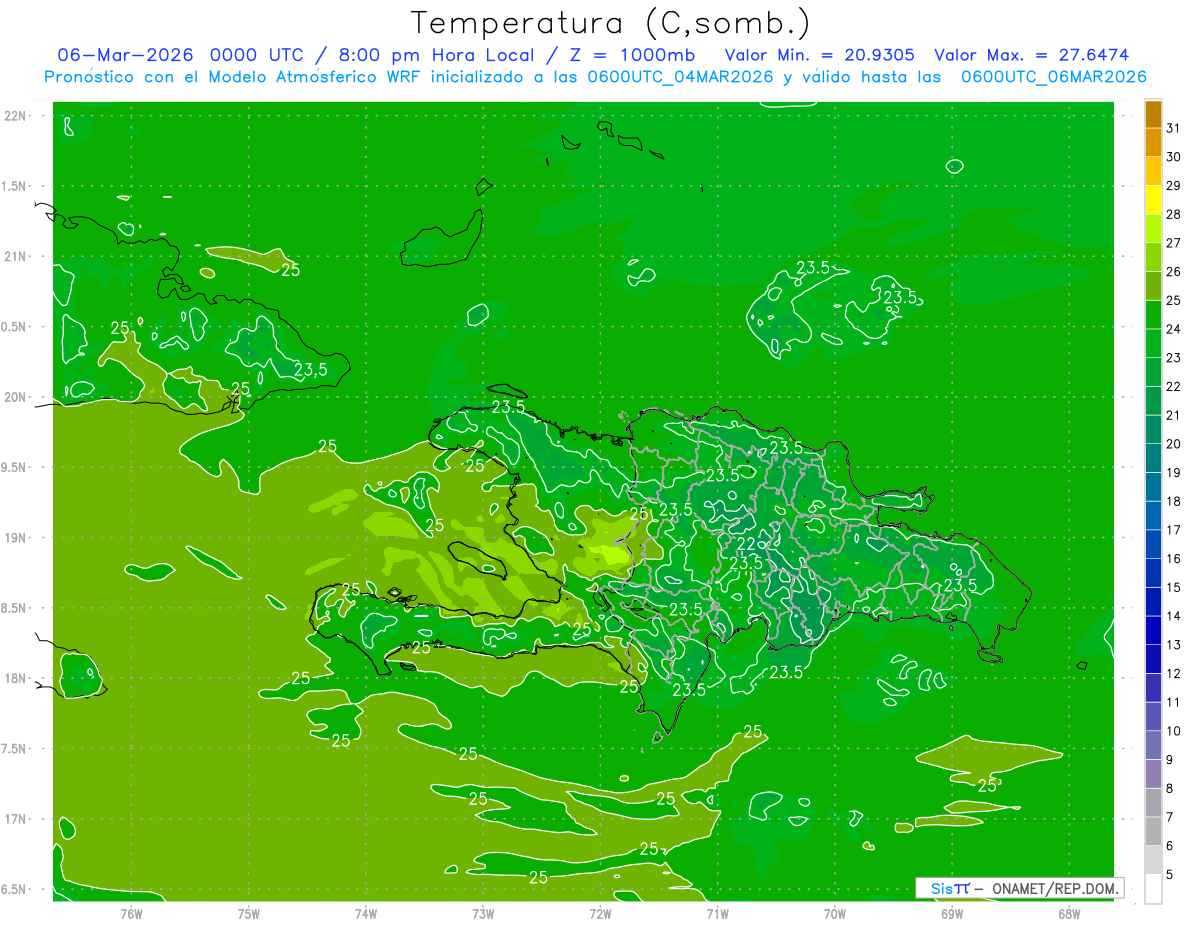1200x927 pixels.
Task: Click the 19N latitude axis label
Action: [x=16, y=538]
